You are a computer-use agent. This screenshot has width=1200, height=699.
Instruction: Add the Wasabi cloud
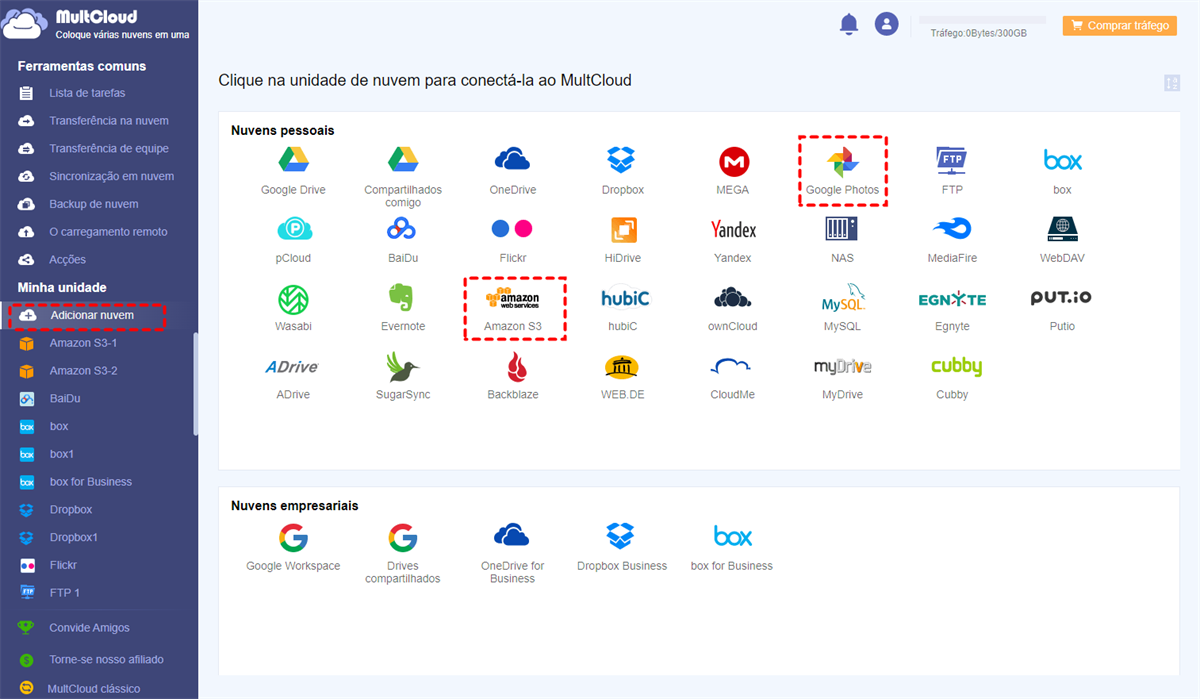pyautogui.click(x=293, y=299)
